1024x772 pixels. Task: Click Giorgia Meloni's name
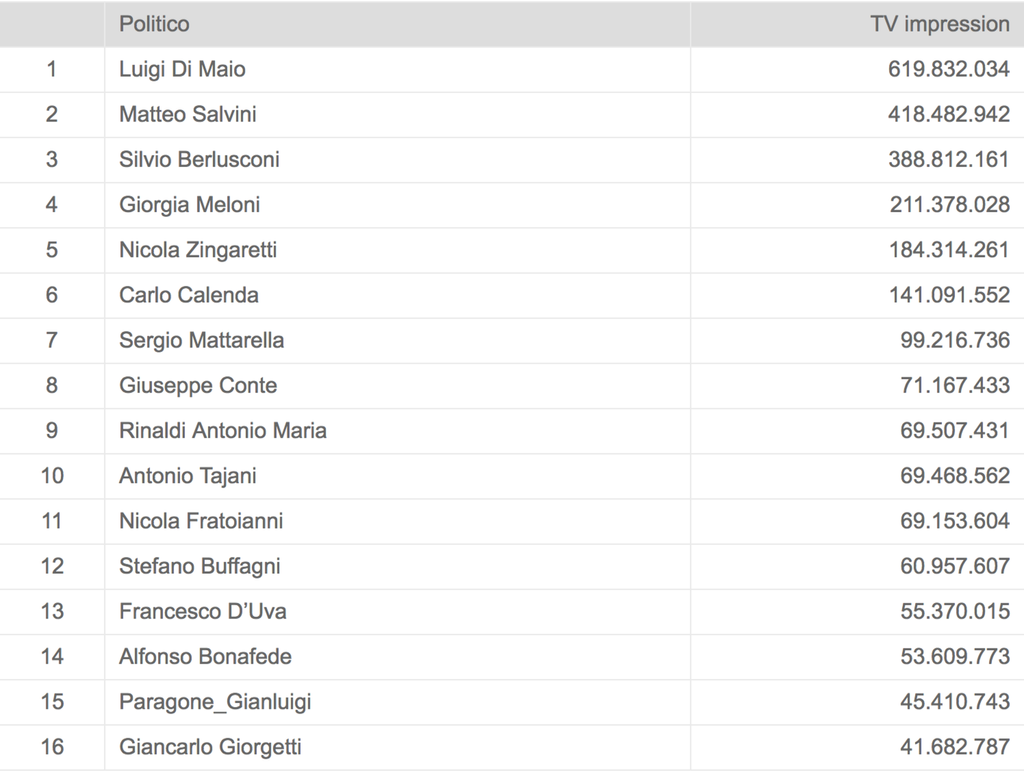click(189, 204)
